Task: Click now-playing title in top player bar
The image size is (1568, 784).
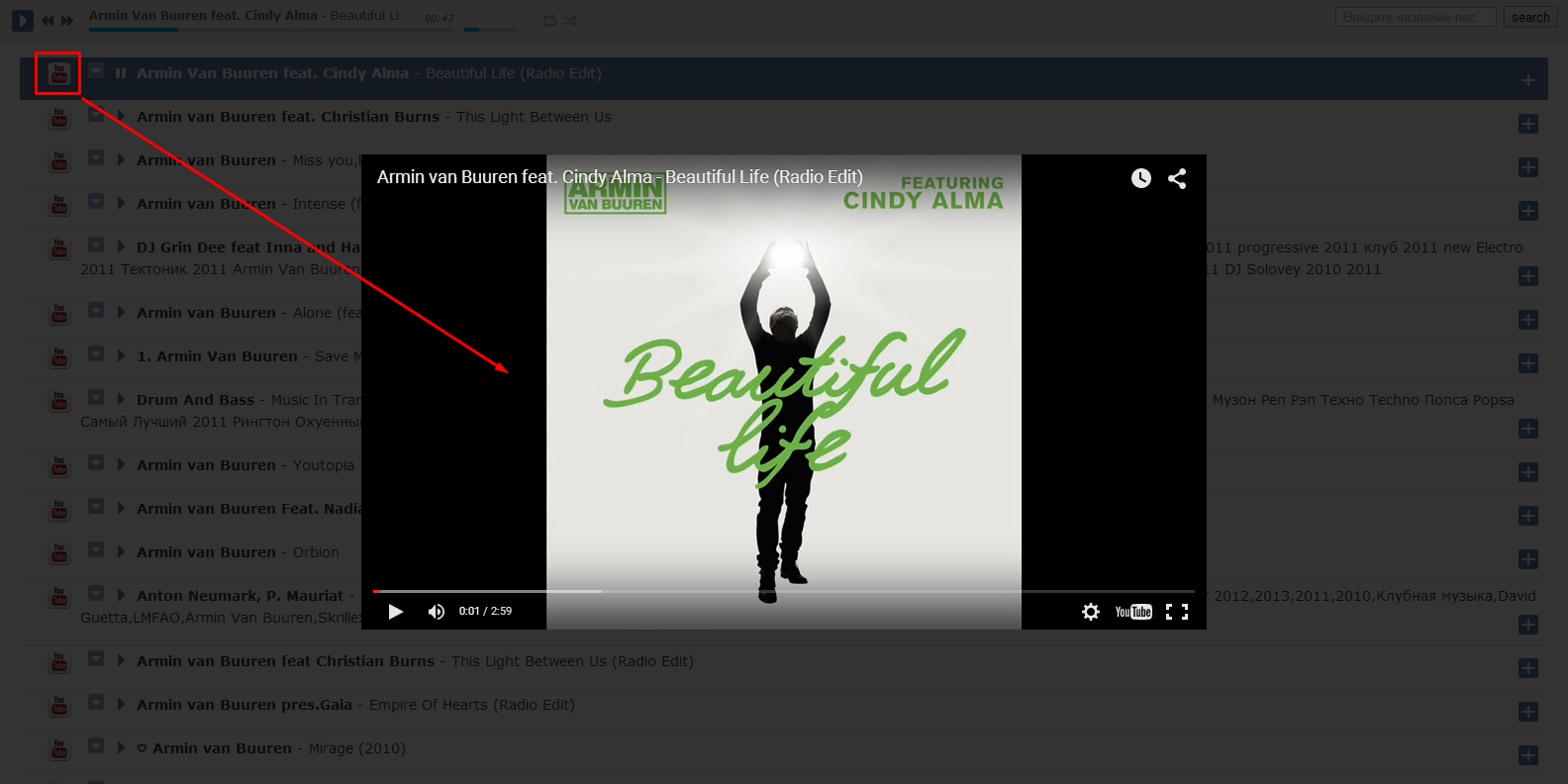Action: pyautogui.click(x=245, y=16)
